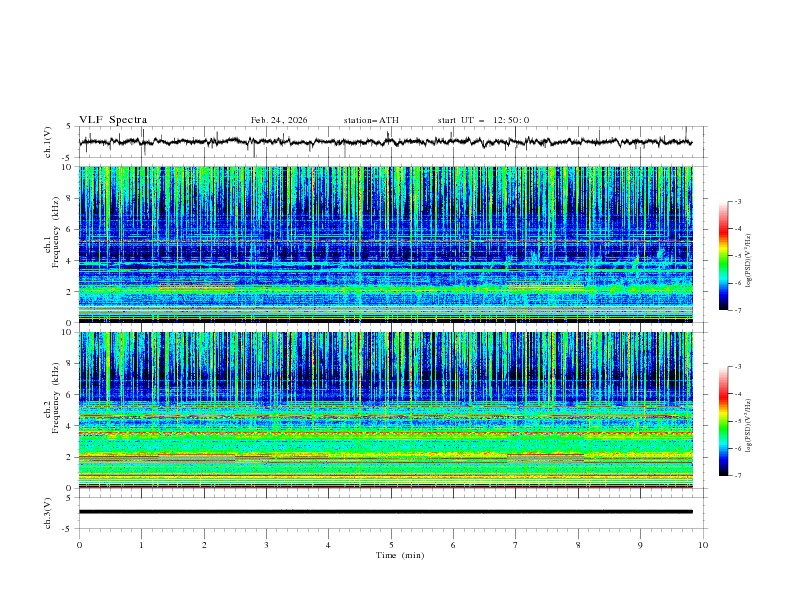Click the "8" kHz tick of ch.2 spectrogram
Screen dimensions: 792x612
click(x=71, y=364)
